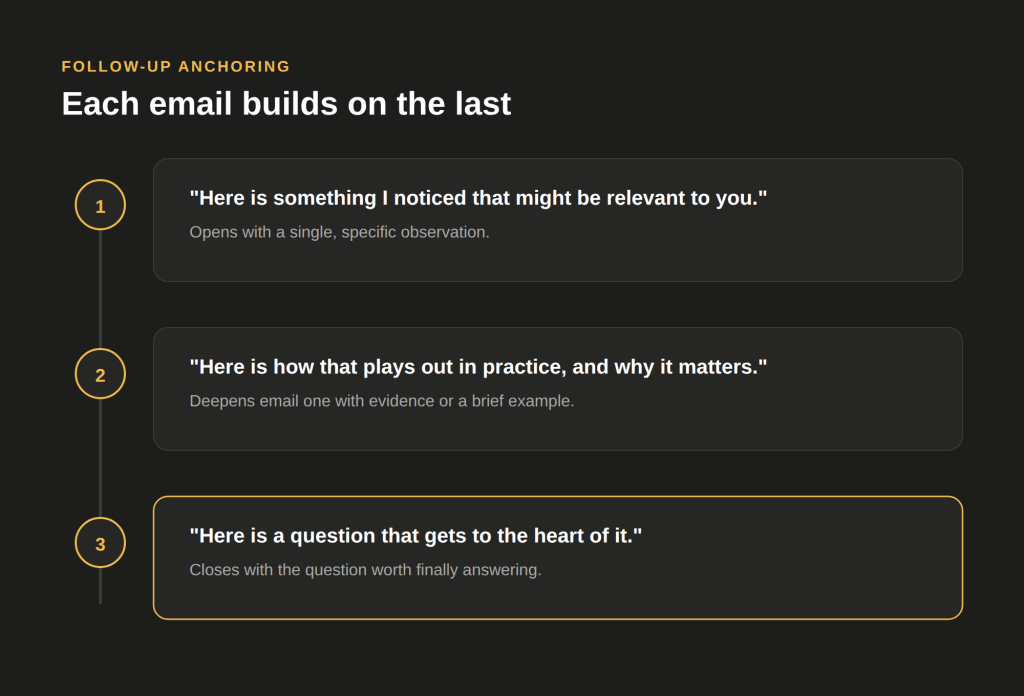Select the 'something I noticed' quote heading
Image resolution: width=1024 pixels, height=696 pixels.
click(478, 198)
